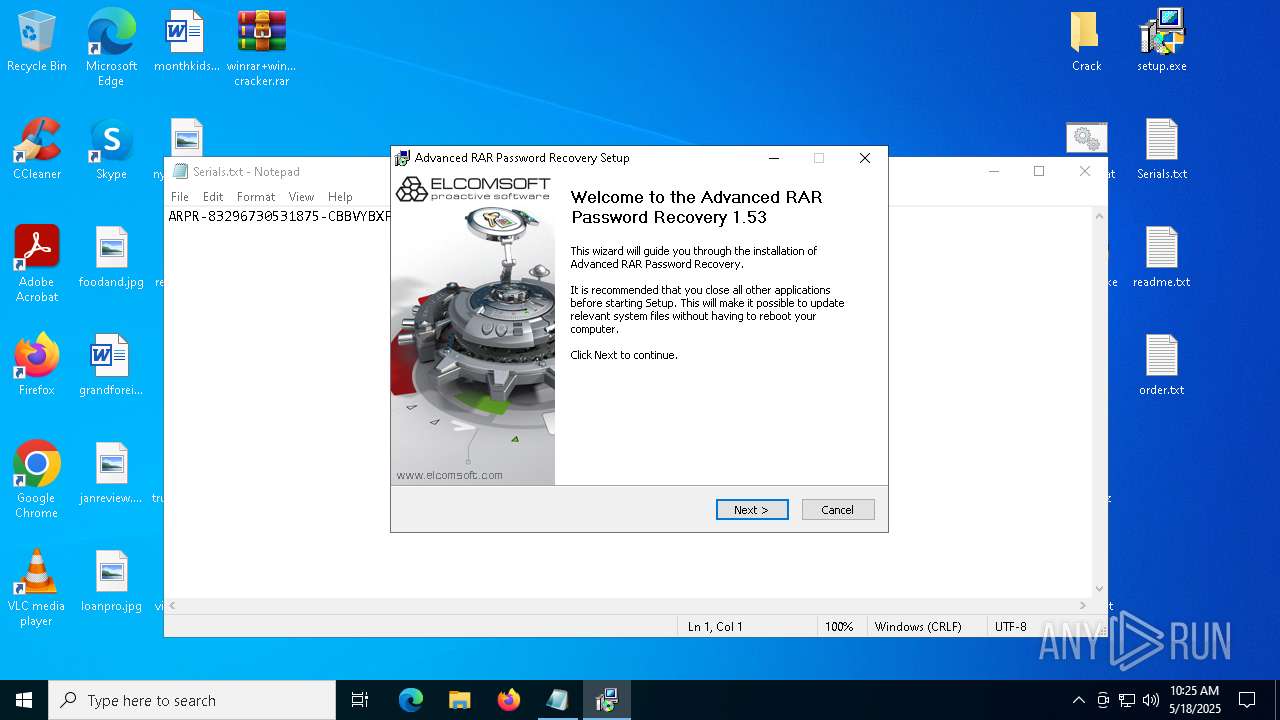This screenshot has width=1280, height=720.
Task: Open the network status tray icon
Action: pos(1127,700)
